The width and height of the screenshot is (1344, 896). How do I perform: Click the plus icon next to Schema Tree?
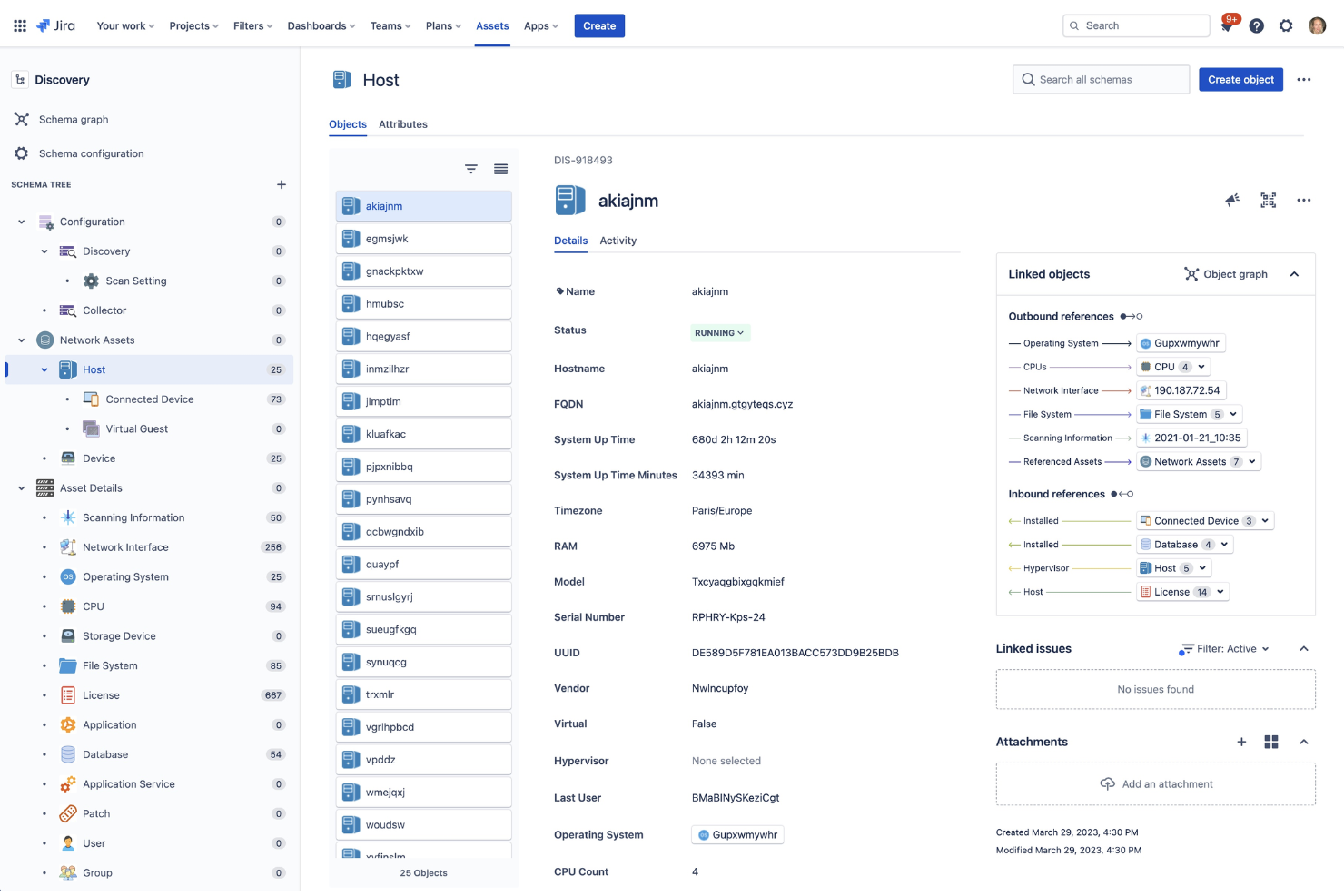(282, 184)
